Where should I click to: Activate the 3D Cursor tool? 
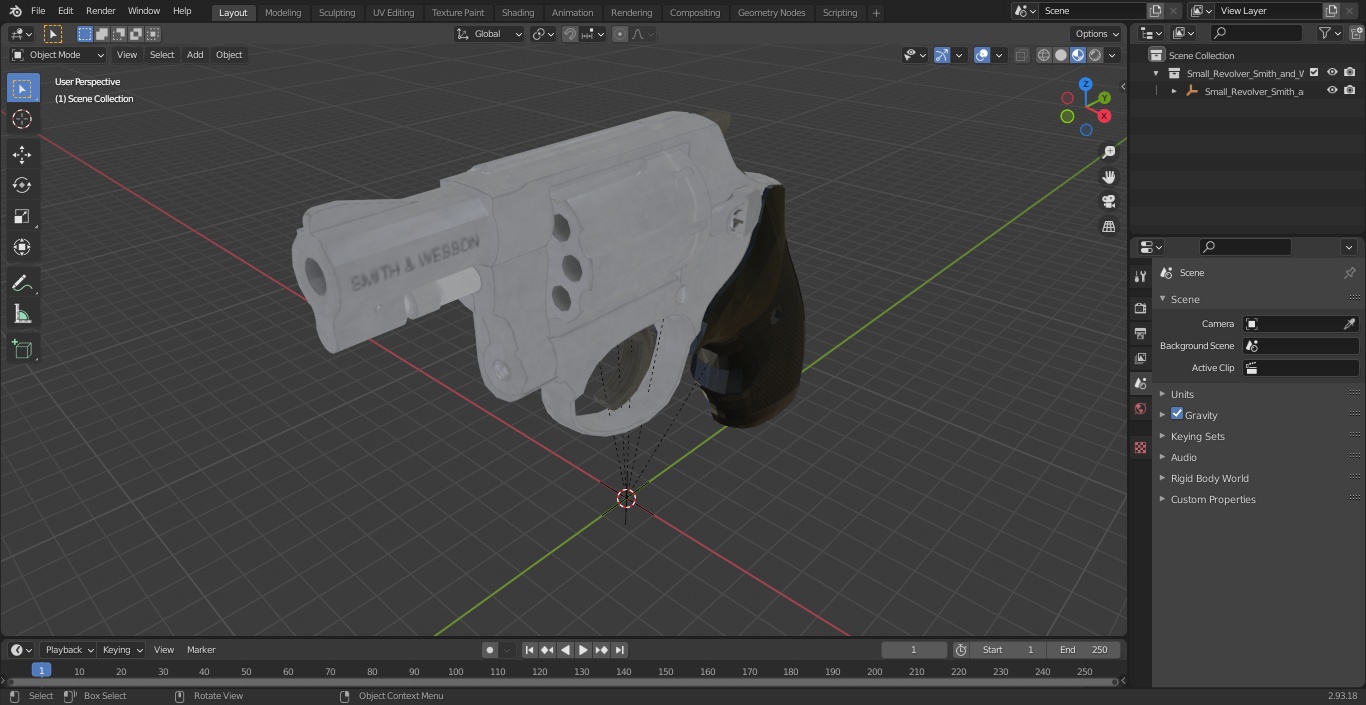pyautogui.click(x=22, y=119)
